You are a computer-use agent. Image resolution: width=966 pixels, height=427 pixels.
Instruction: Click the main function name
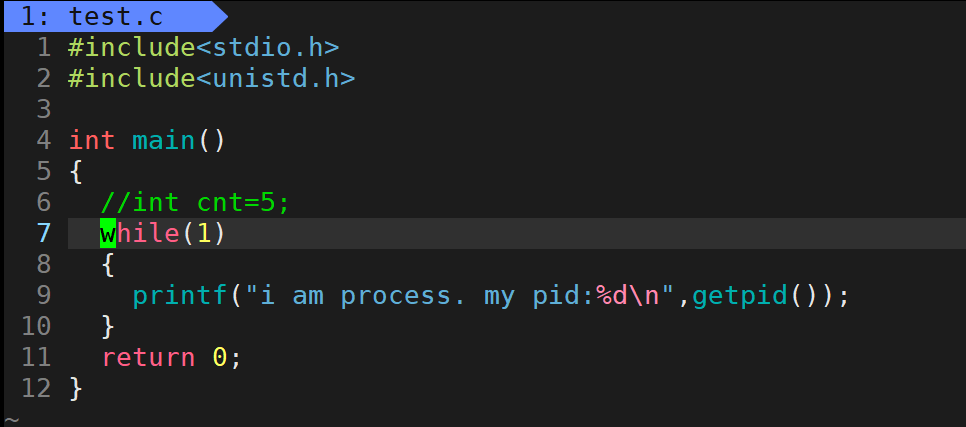[x=164, y=140]
